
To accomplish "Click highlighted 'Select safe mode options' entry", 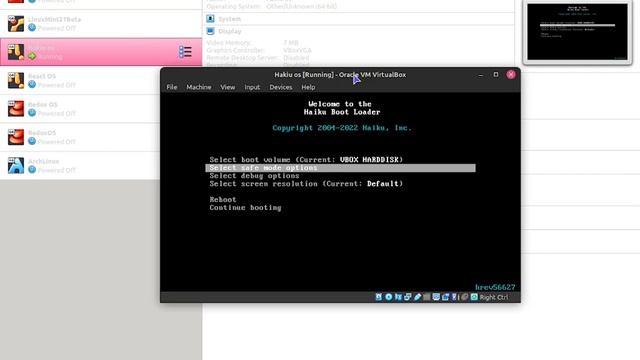I will [340, 168].
